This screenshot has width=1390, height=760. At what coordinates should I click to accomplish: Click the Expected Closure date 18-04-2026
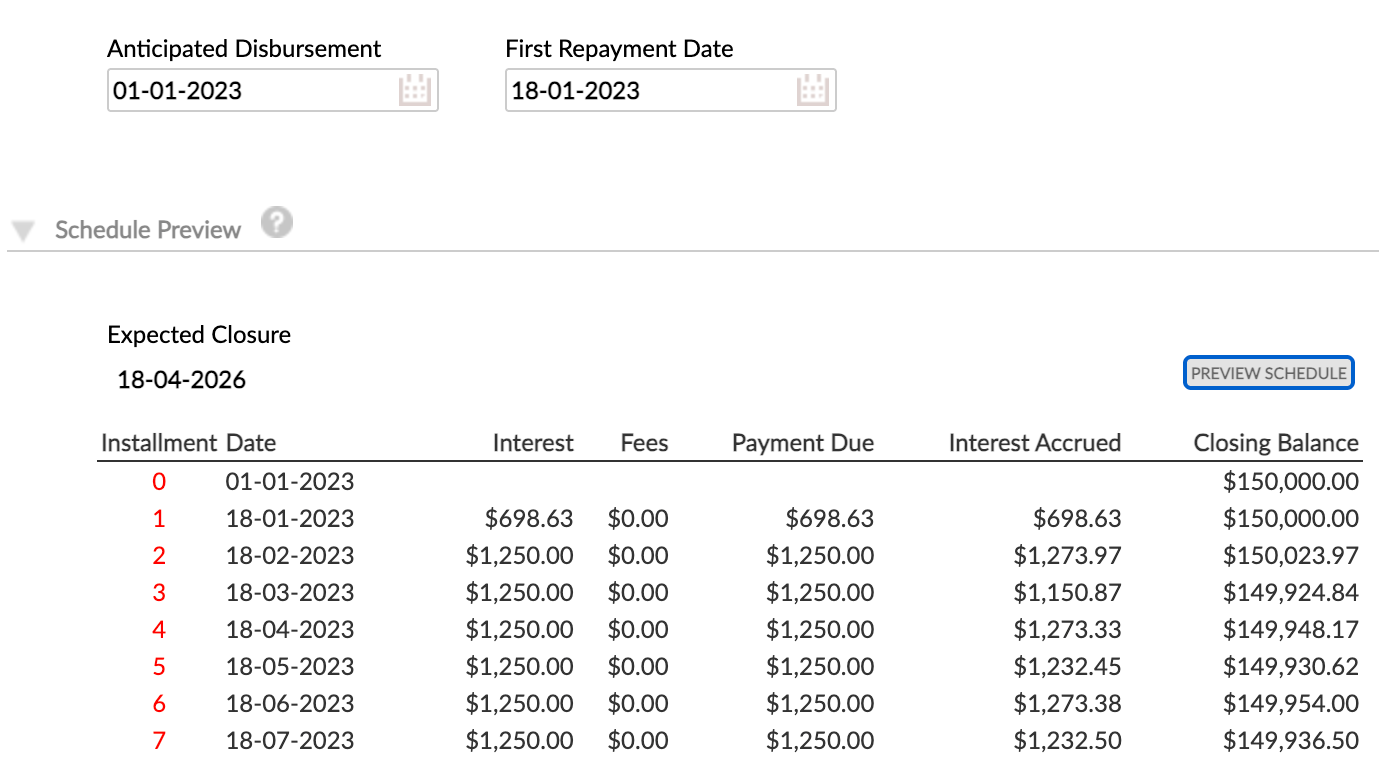point(181,380)
